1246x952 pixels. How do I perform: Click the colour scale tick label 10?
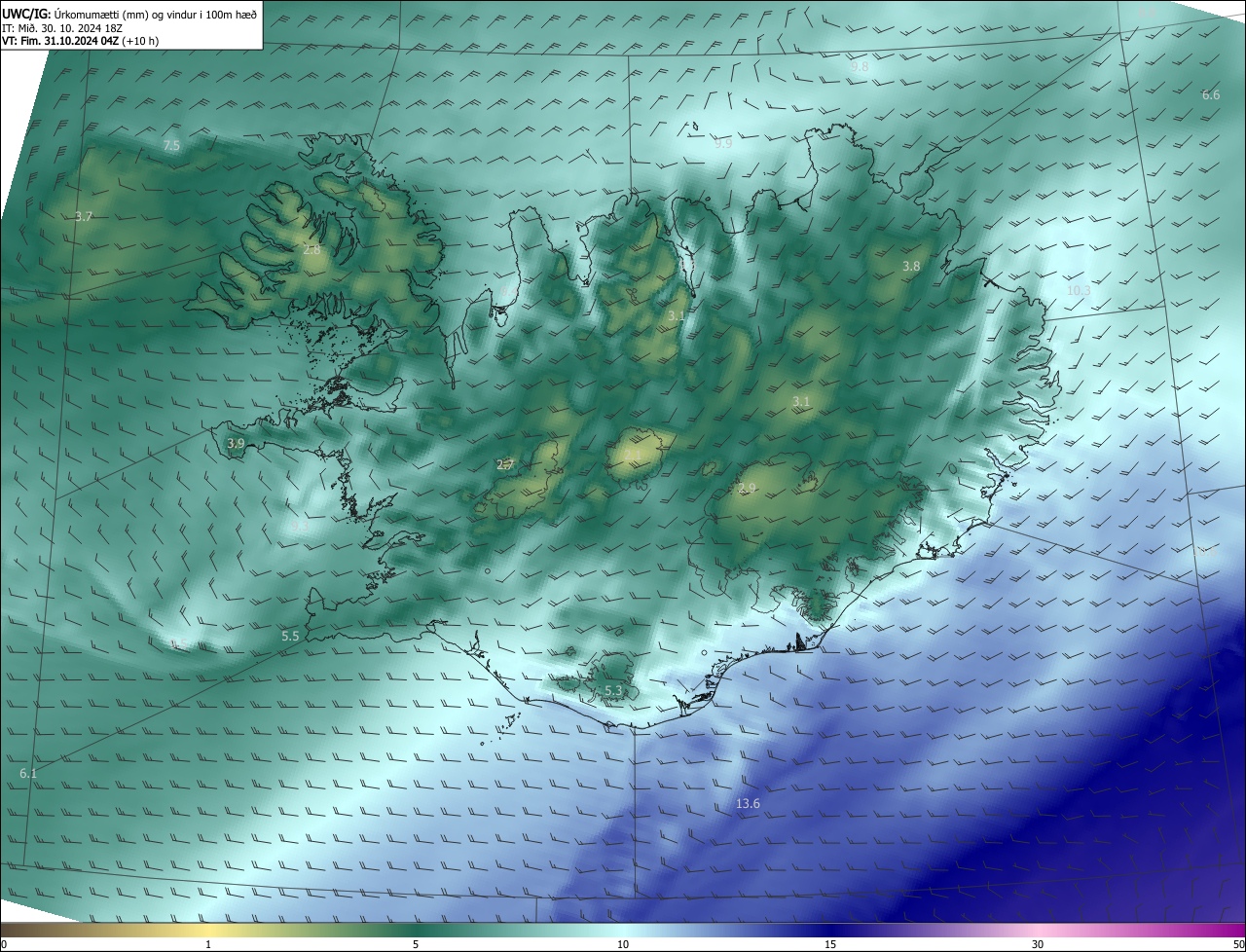click(623, 944)
